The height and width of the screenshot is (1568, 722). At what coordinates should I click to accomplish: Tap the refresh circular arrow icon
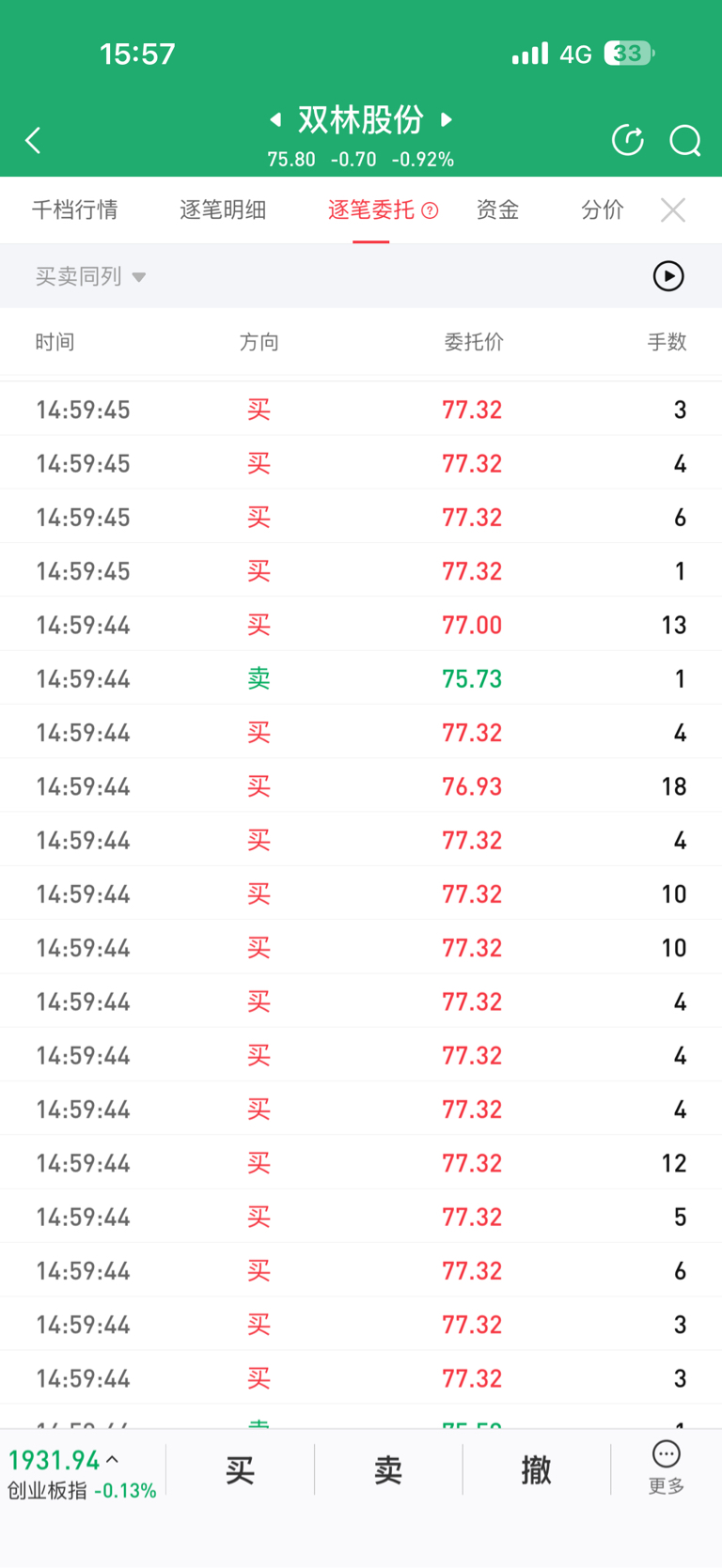coord(628,140)
